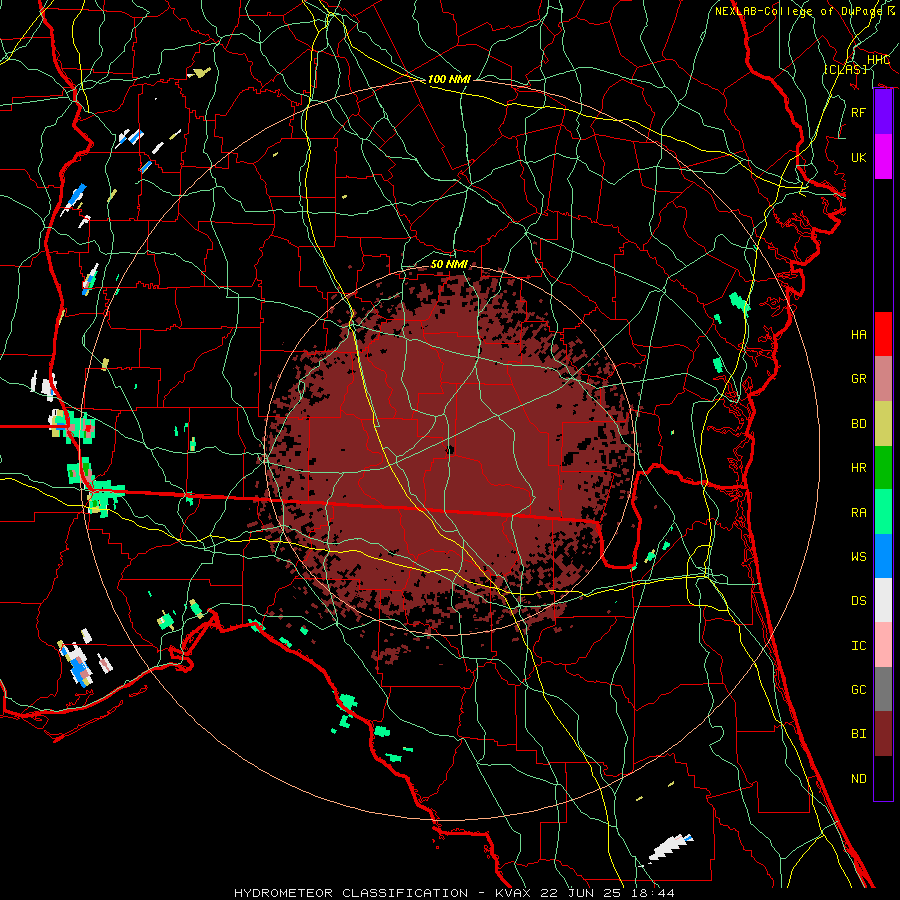Click the magenta UK legend color swatch

click(x=883, y=157)
